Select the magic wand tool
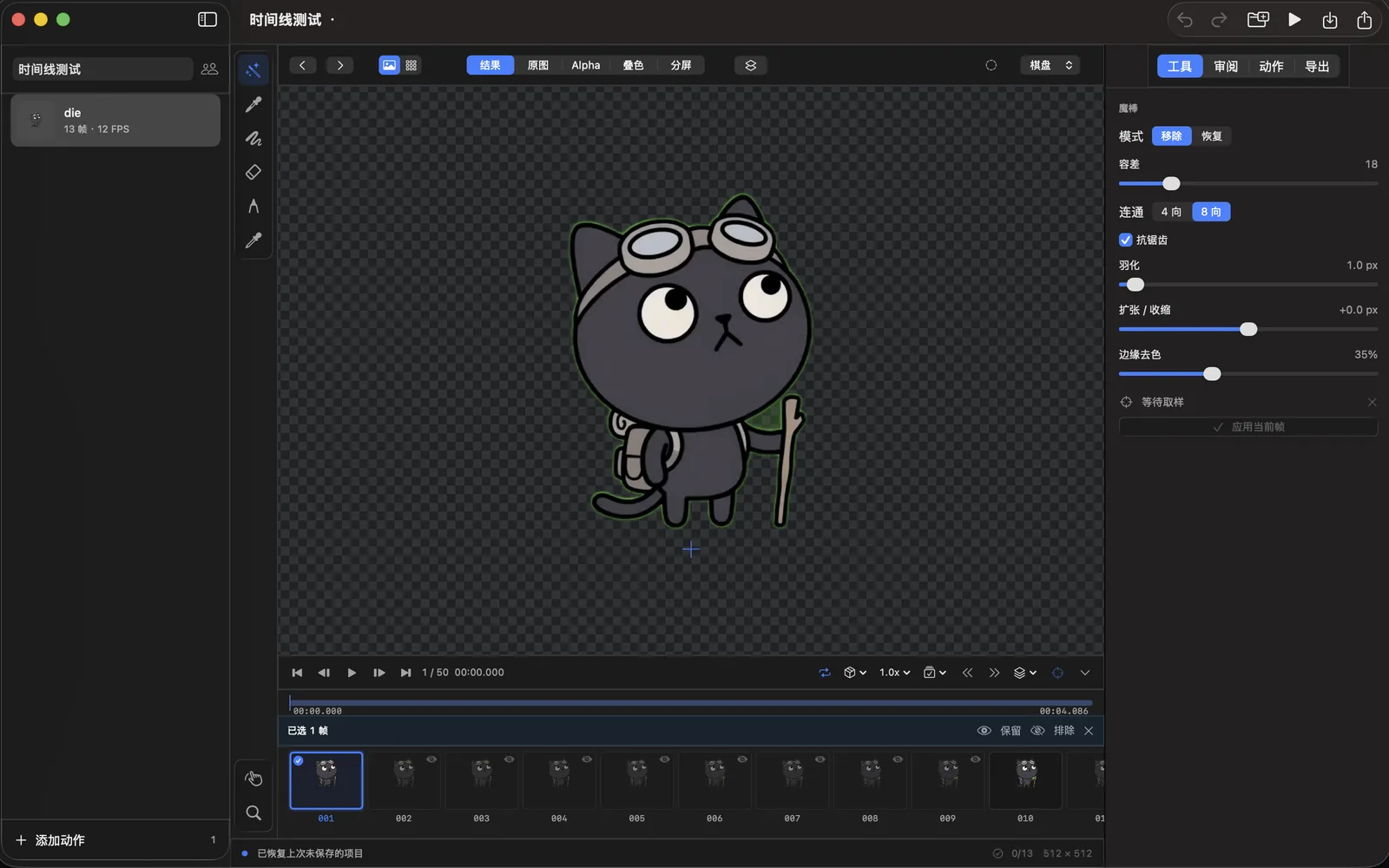Viewport: 1389px width, 868px height. coord(253,70)
